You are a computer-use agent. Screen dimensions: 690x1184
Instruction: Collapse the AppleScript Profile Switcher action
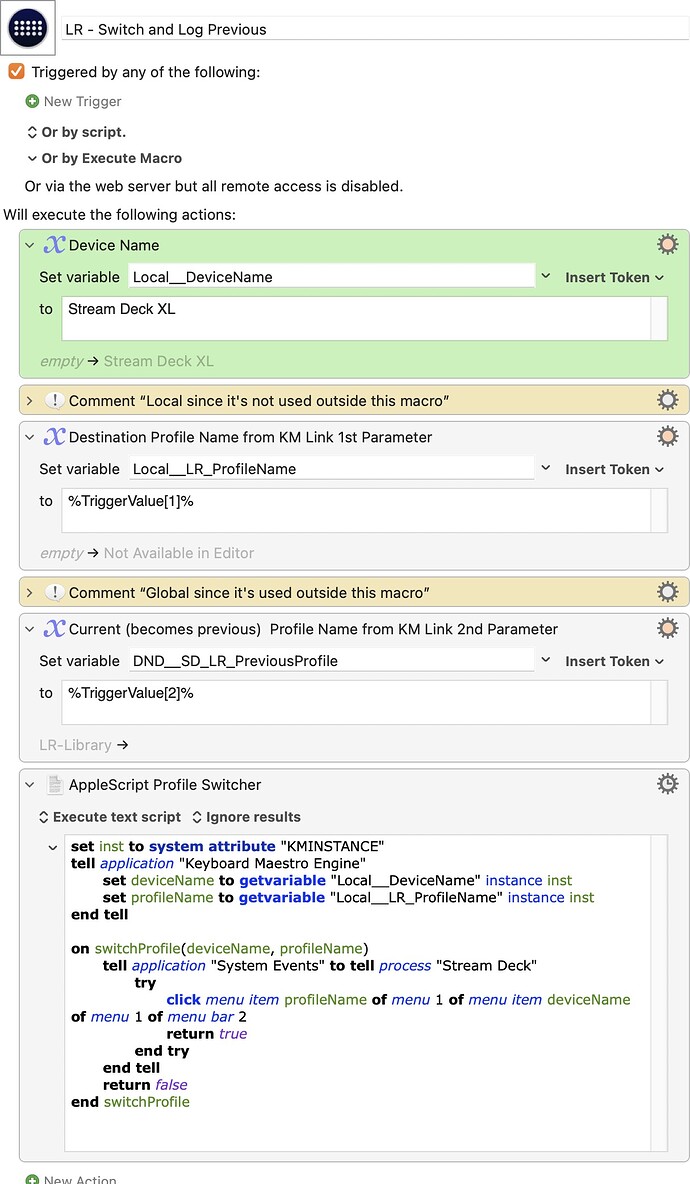click(30, 785)
